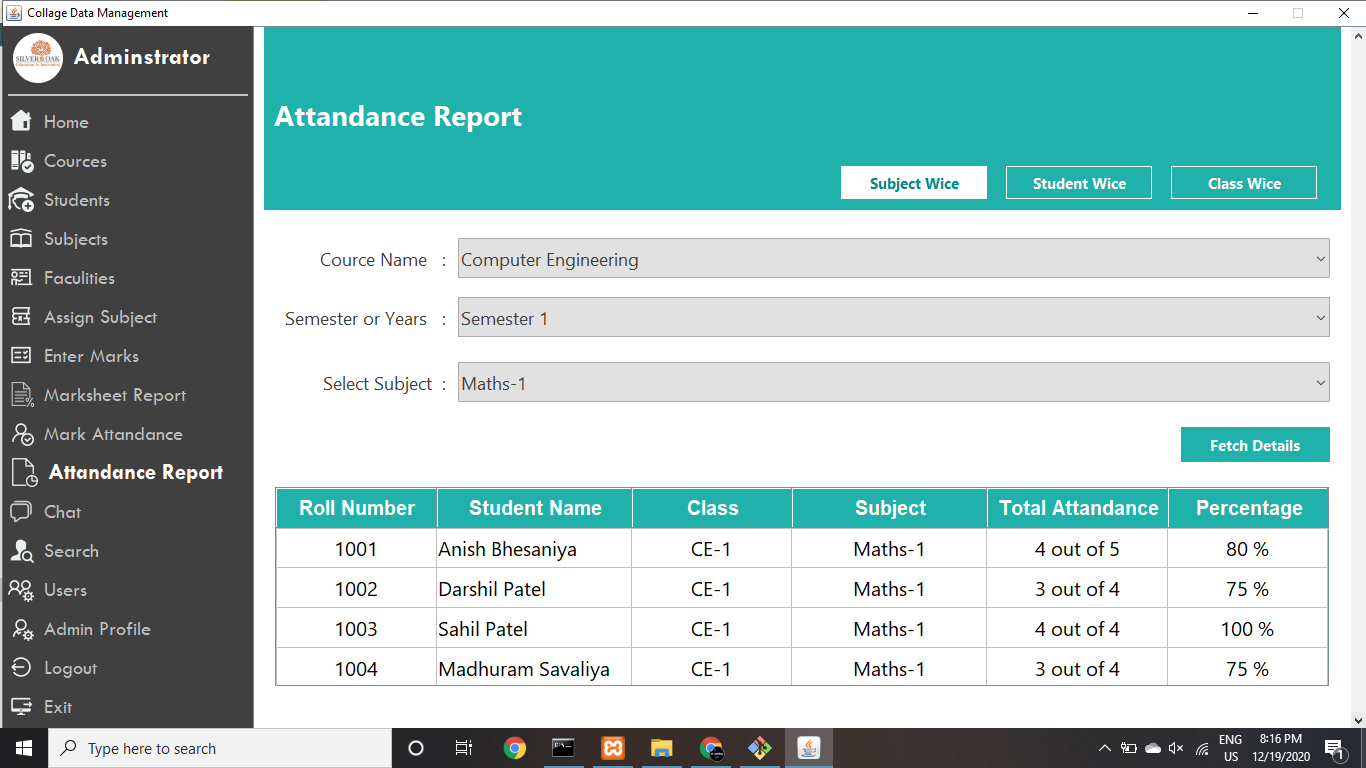Click roll number 1004 cell
This screenshot has height=768, width=1366.
click(x=356, y=669)
